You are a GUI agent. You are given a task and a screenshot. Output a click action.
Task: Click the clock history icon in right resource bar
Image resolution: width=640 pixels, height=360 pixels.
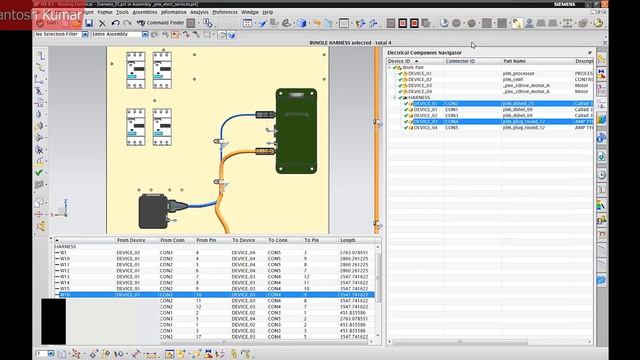[602, 175]
